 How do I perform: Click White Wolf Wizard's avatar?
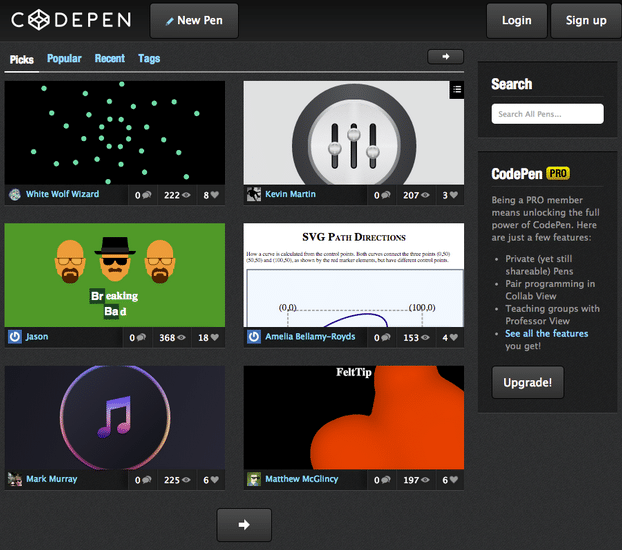pos(15,194)
